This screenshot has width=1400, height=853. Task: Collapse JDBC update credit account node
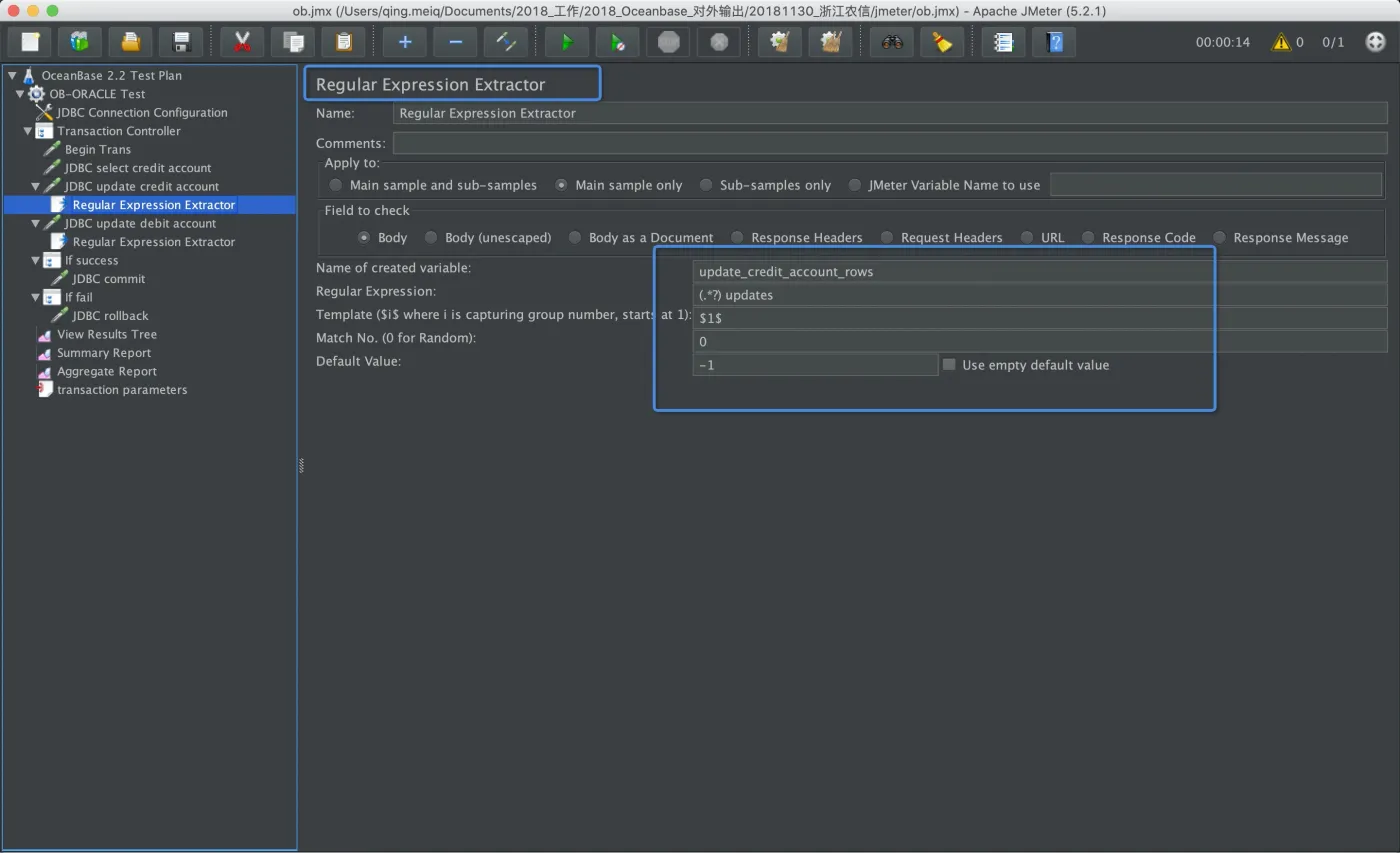36,186
